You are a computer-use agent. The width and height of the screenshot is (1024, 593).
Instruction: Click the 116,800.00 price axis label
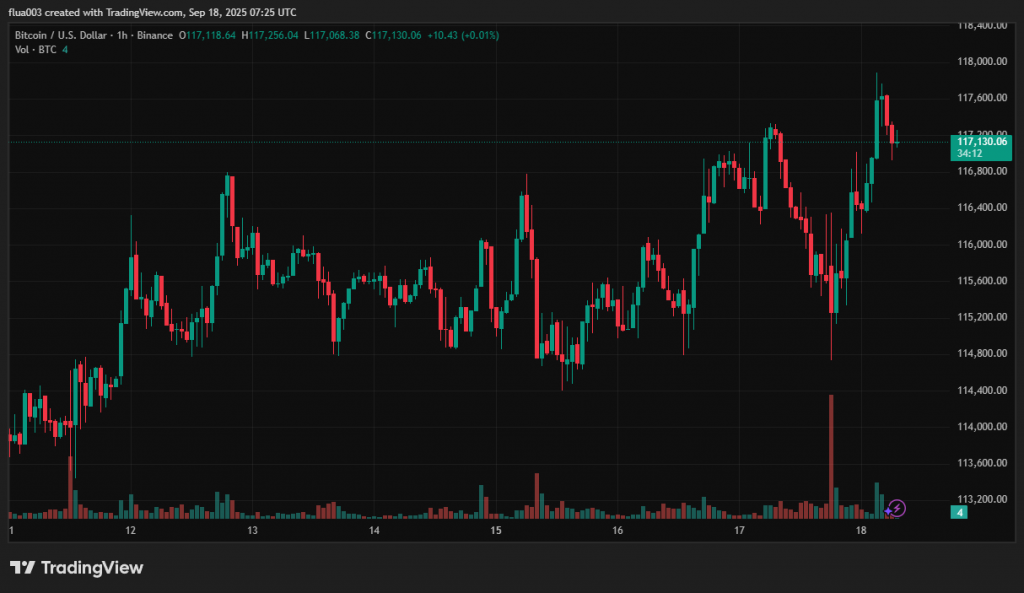tap(982, 171)
